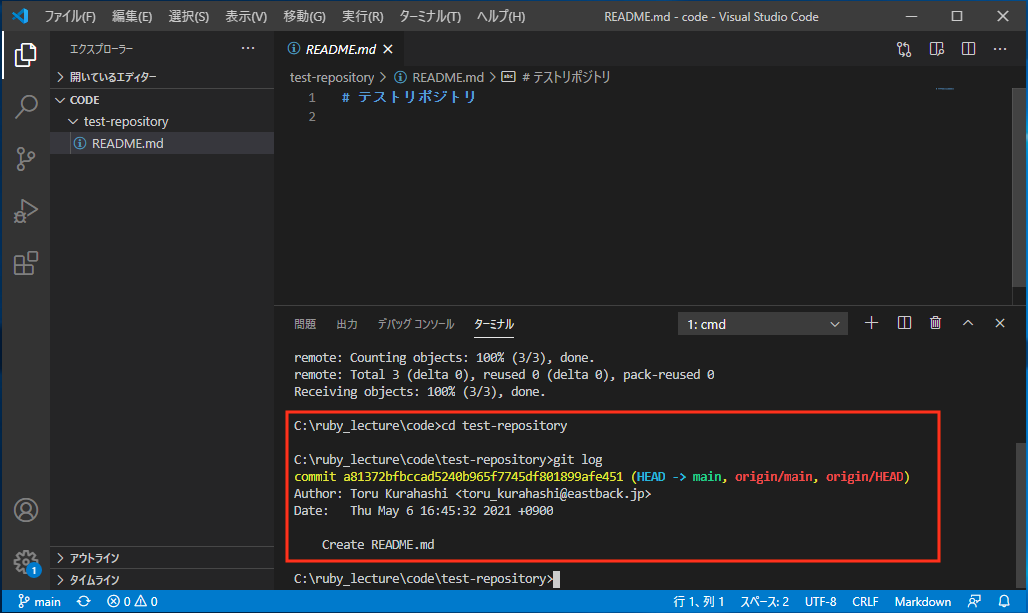
Task: Open errors and warnings count in status bar
Action: pyautogui.click(x=132, y=601)
